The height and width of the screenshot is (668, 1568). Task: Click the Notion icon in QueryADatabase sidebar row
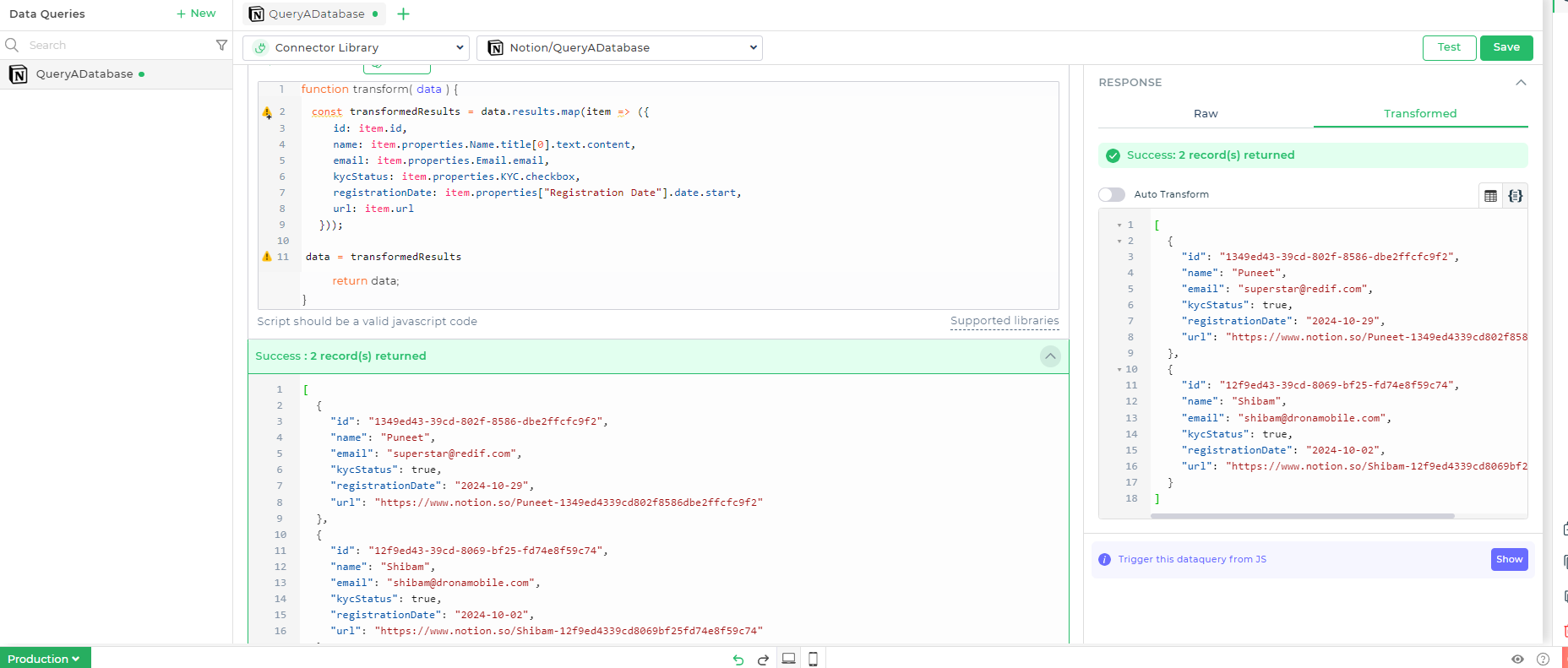(18, 74)
